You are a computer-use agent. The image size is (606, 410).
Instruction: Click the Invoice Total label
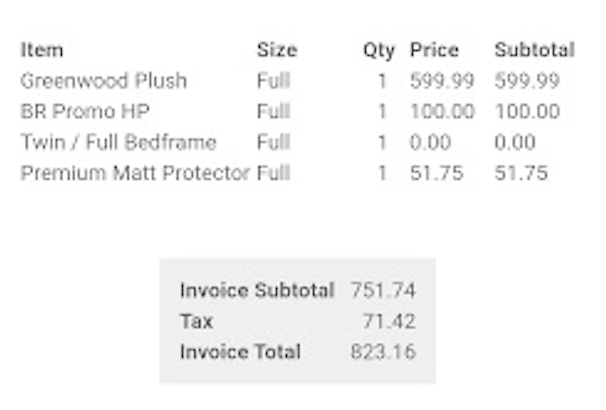pos(240,352)
